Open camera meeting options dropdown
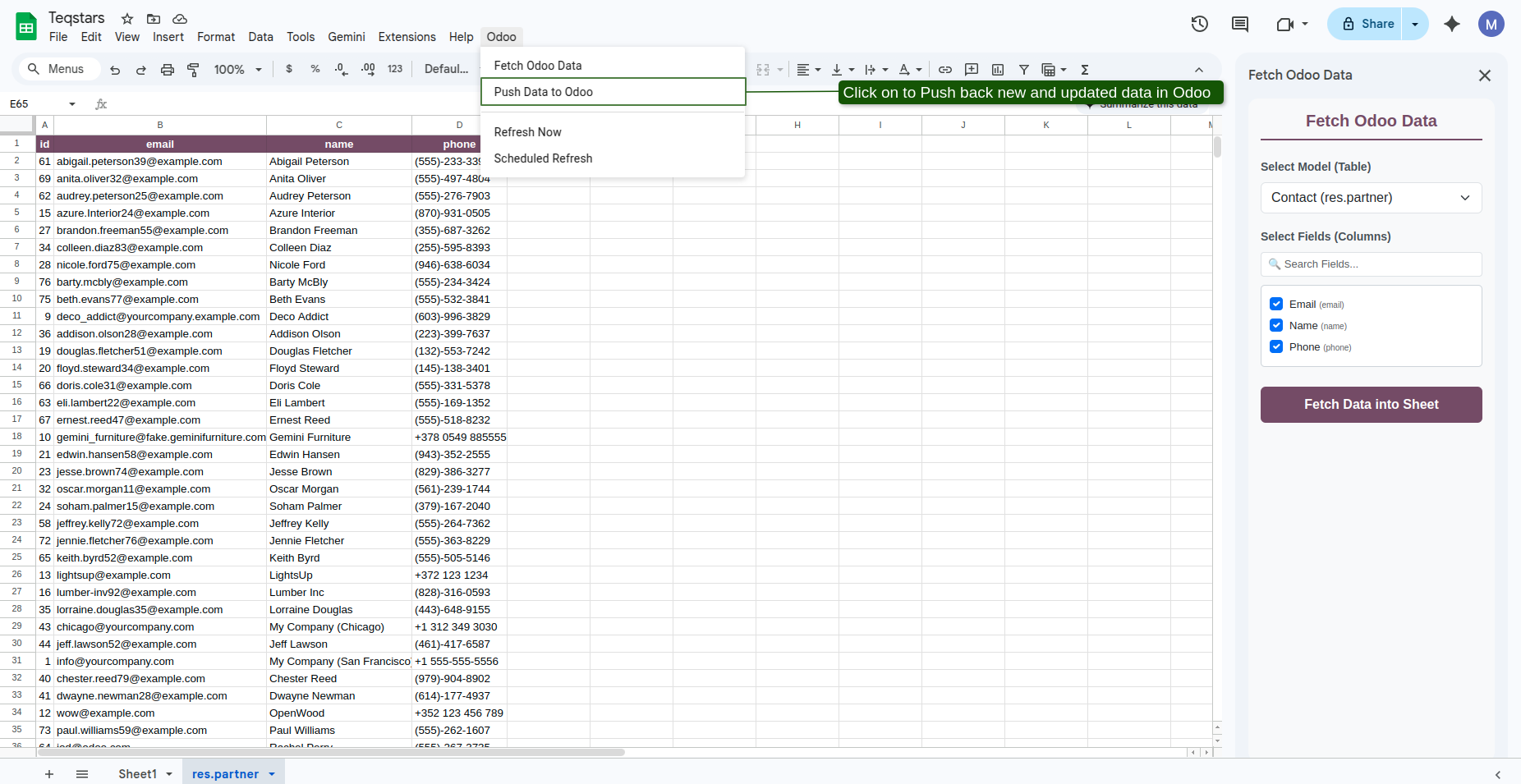Image resolution: width=1521 pixels, height=784 pixels. (1305, 24)
